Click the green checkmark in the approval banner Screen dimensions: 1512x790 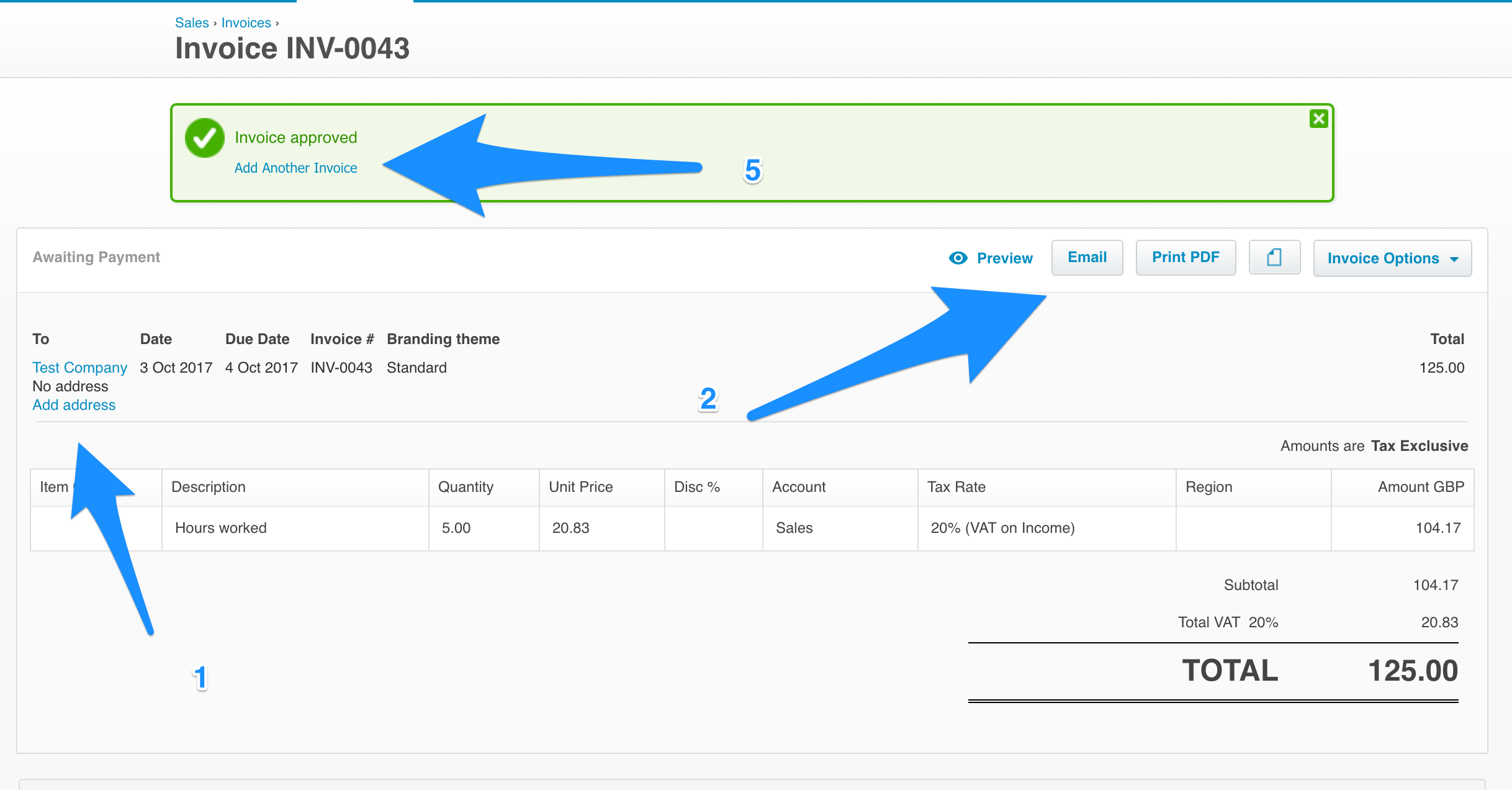[205, 137]
